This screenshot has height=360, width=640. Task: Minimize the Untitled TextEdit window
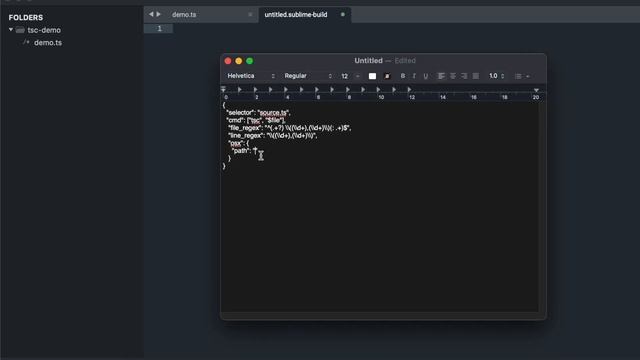239,61
